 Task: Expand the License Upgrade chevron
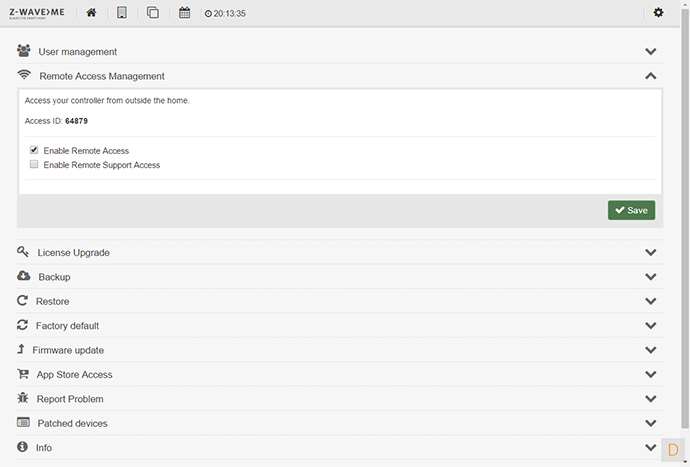pos(650,253)
